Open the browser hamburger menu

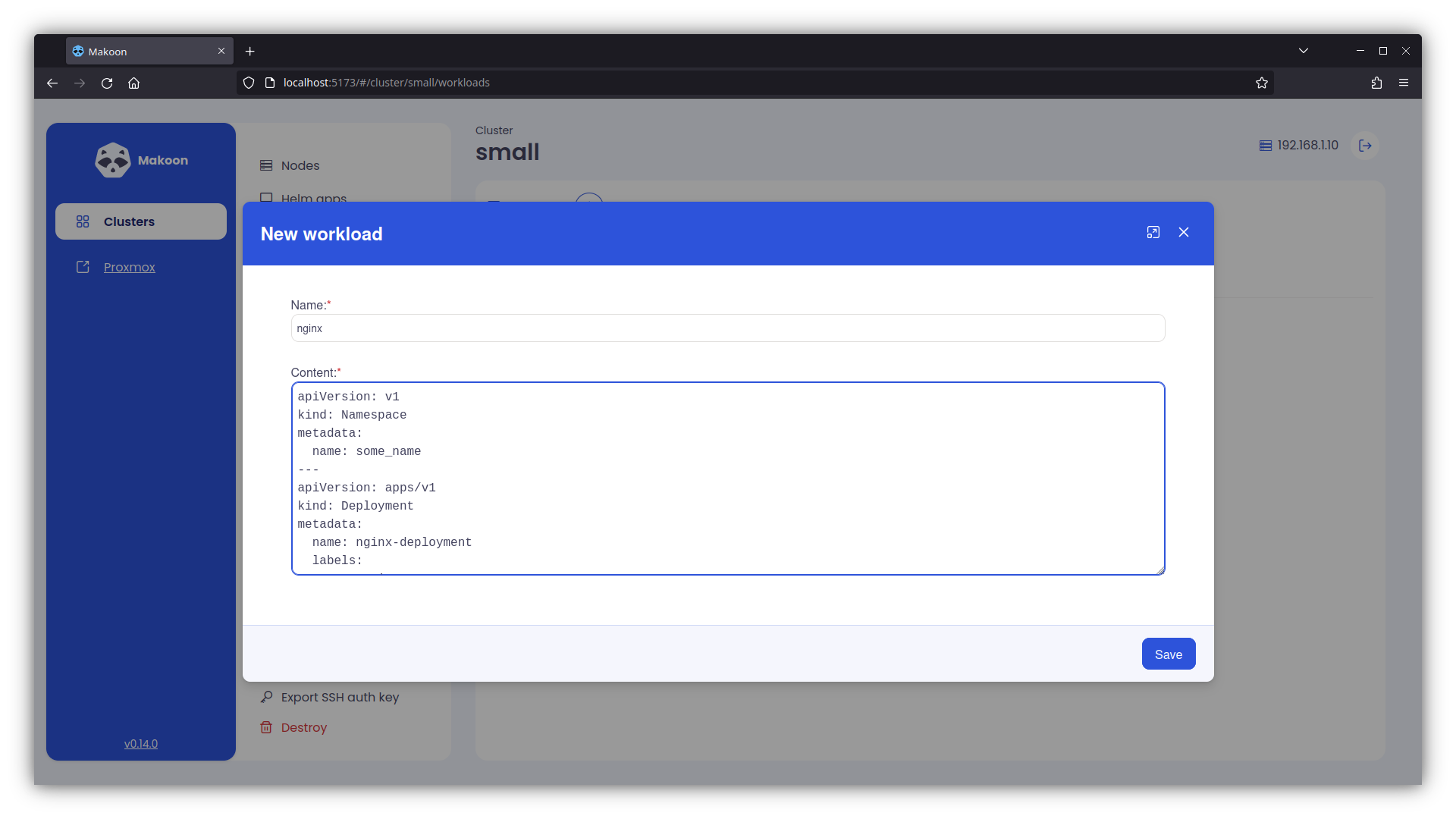1404,83
